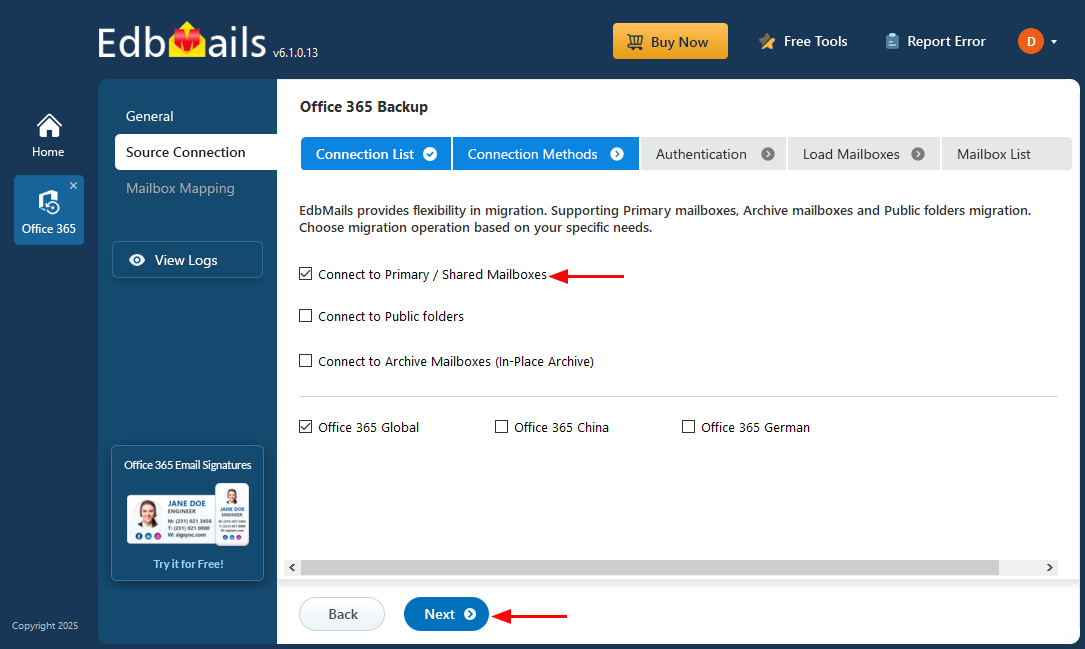Click the Office 365 Email Signatures title

tap(188, 465)
